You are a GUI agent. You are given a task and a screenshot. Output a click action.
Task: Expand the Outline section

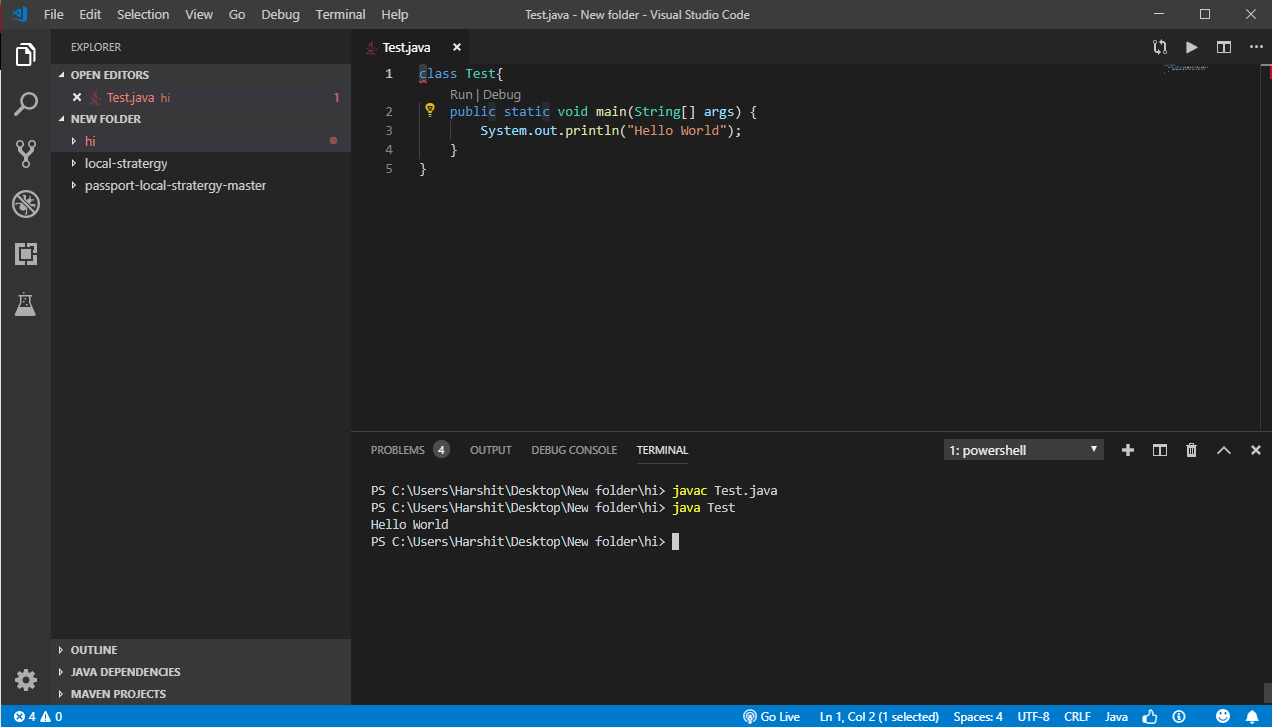click(201, 650)
